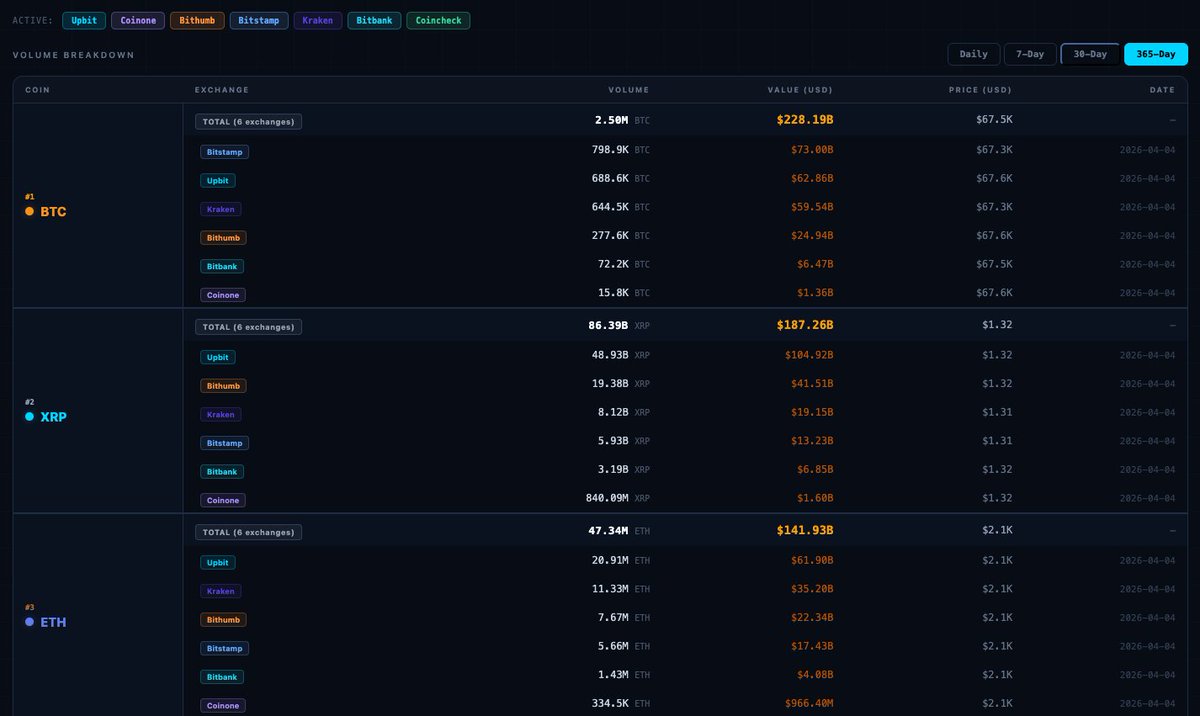Click the Bithumb chip in the ACTIVE bar
Image resolution: width=1200 pixels, height=716 pixels.
tap(197, 20)
